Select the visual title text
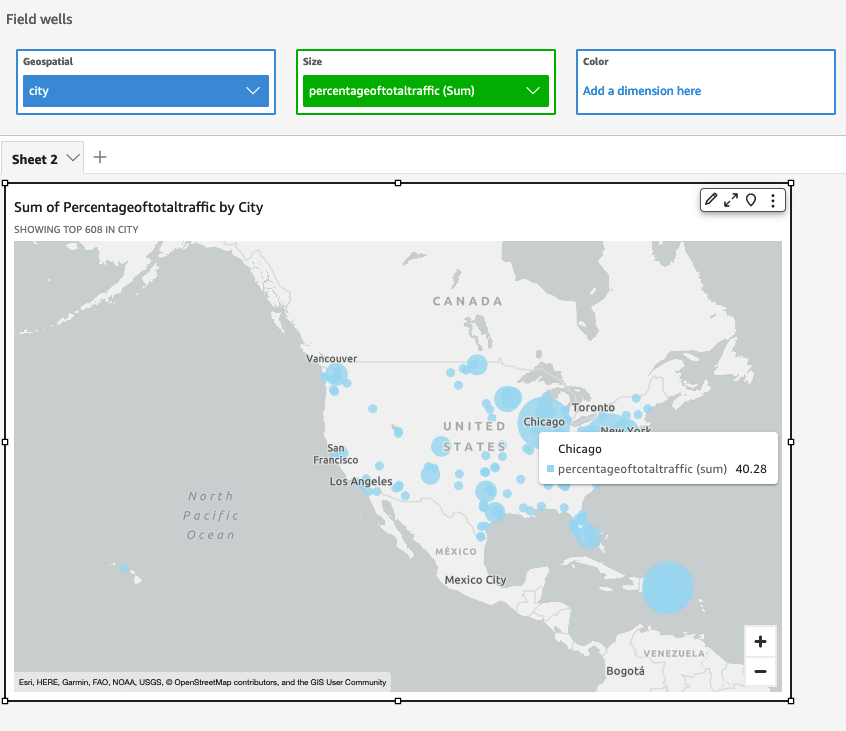846x731 pixels. [136, 207]
